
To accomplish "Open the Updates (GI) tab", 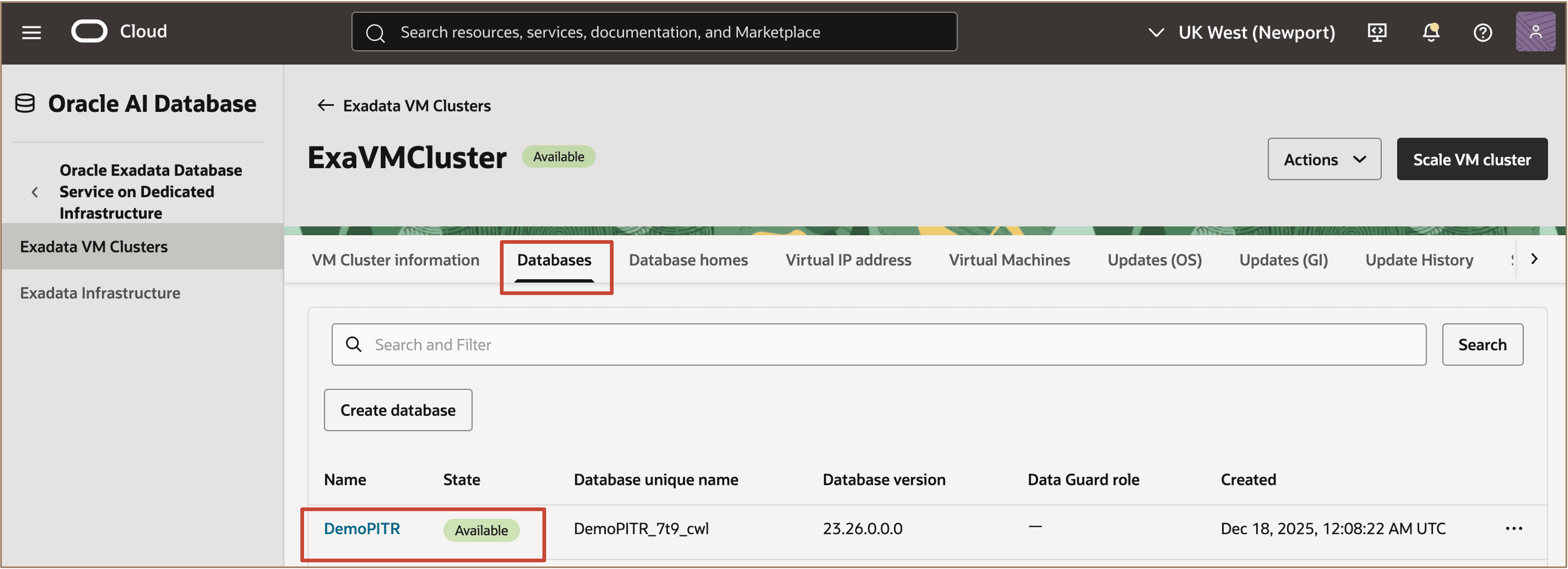I will tap(1283, 260).
